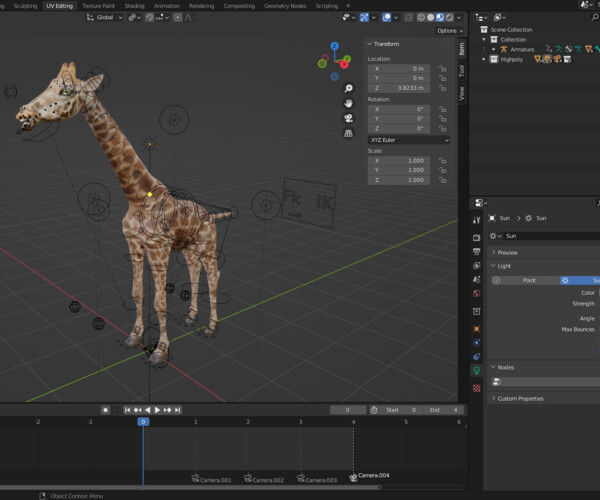Image resolution: width=600 pixels, height=500 pixels.
Task: Open the texture properties checker icon
Action: [x=476, y=388]
